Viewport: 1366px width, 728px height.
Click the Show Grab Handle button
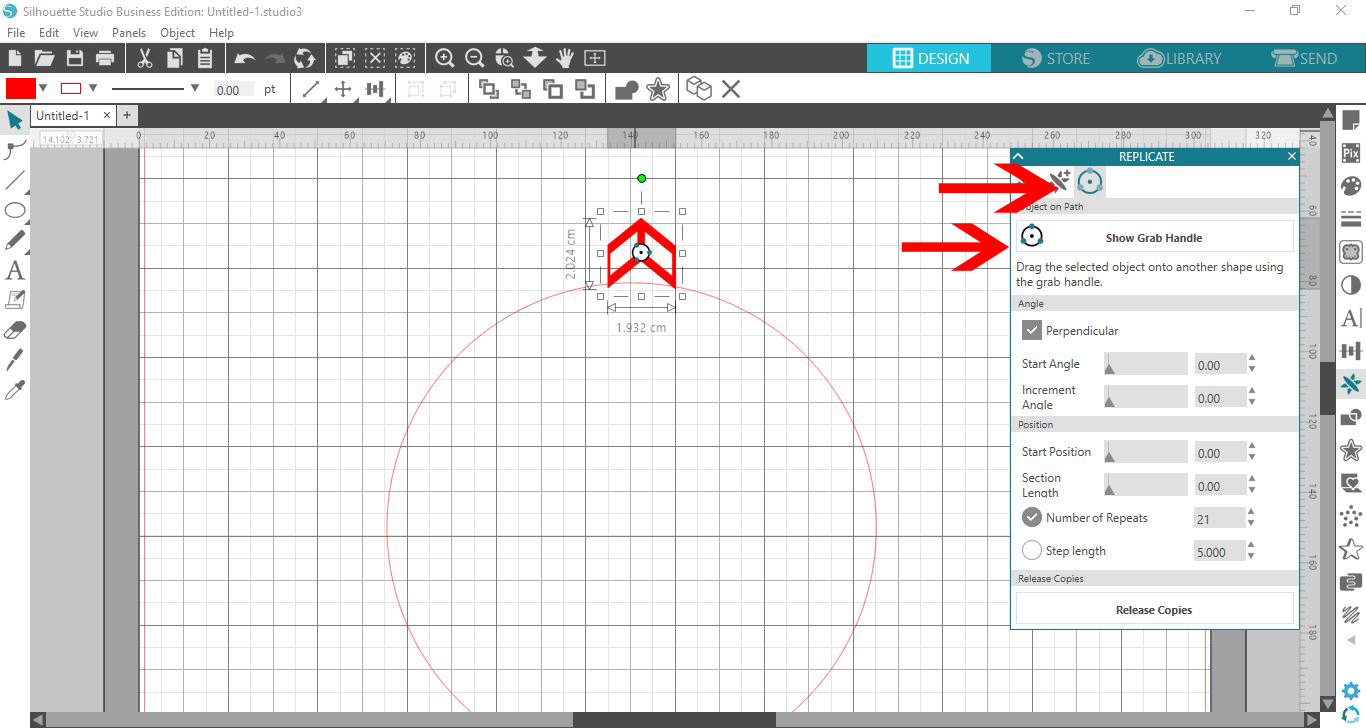[x=1155, y=237]
